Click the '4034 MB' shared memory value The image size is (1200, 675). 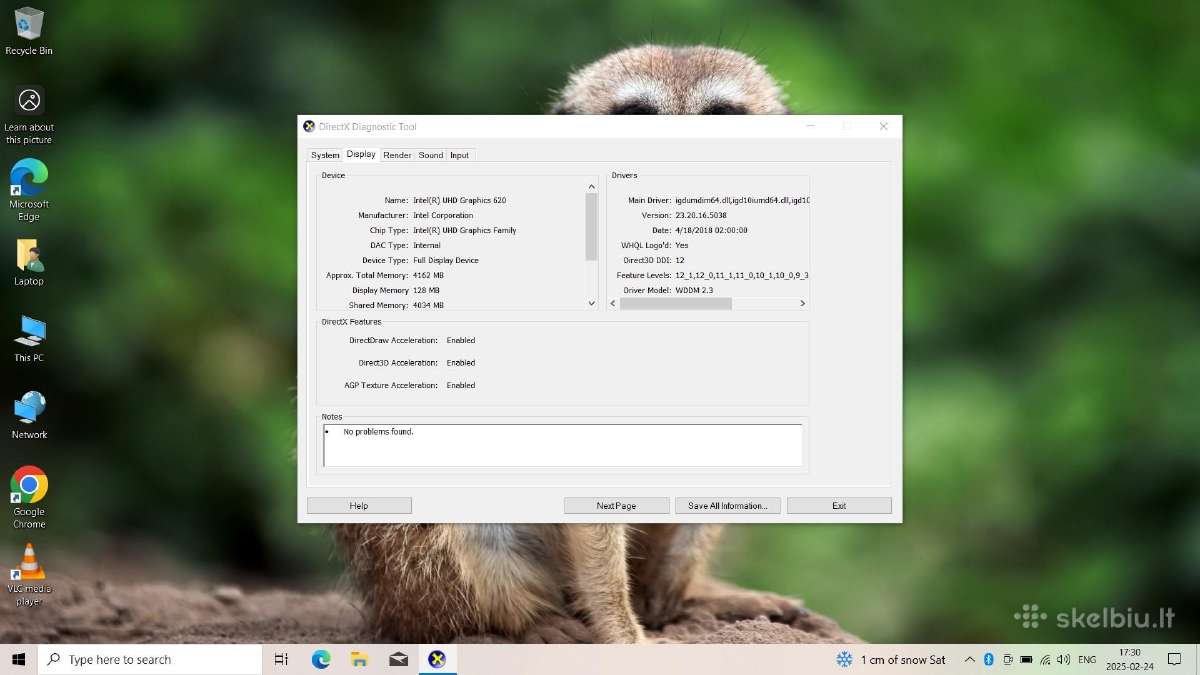tap(428, 305)
